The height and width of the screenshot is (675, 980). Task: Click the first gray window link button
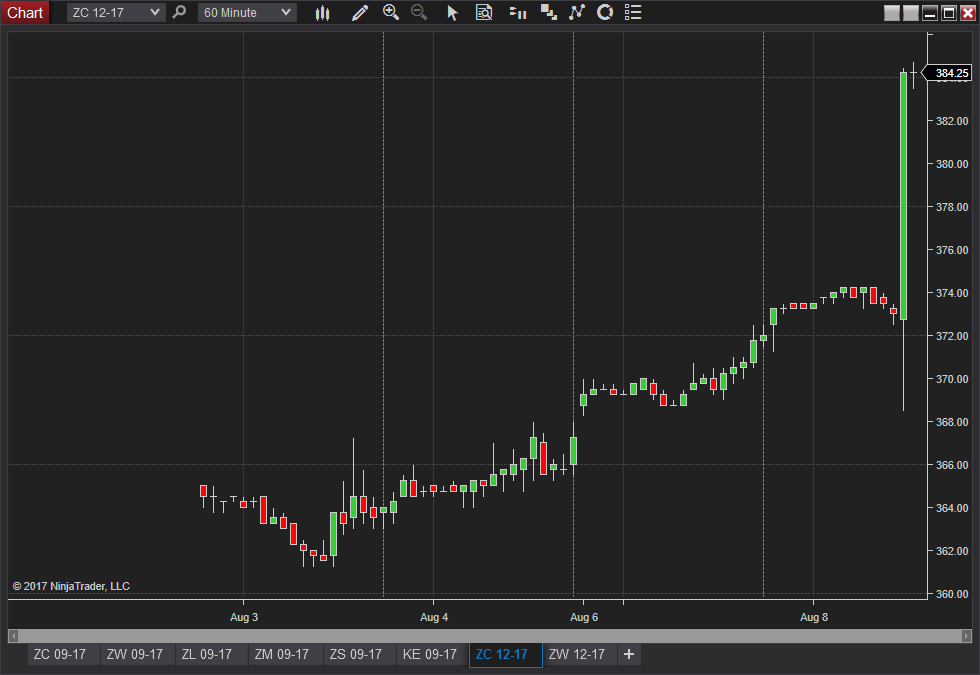(x=892, y=12)
